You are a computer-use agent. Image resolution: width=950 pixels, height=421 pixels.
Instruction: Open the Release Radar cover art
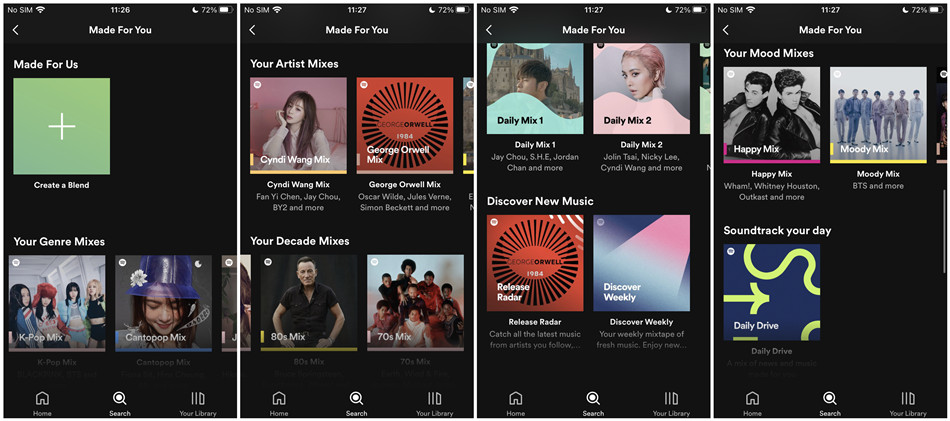click(x=535, y=263)
